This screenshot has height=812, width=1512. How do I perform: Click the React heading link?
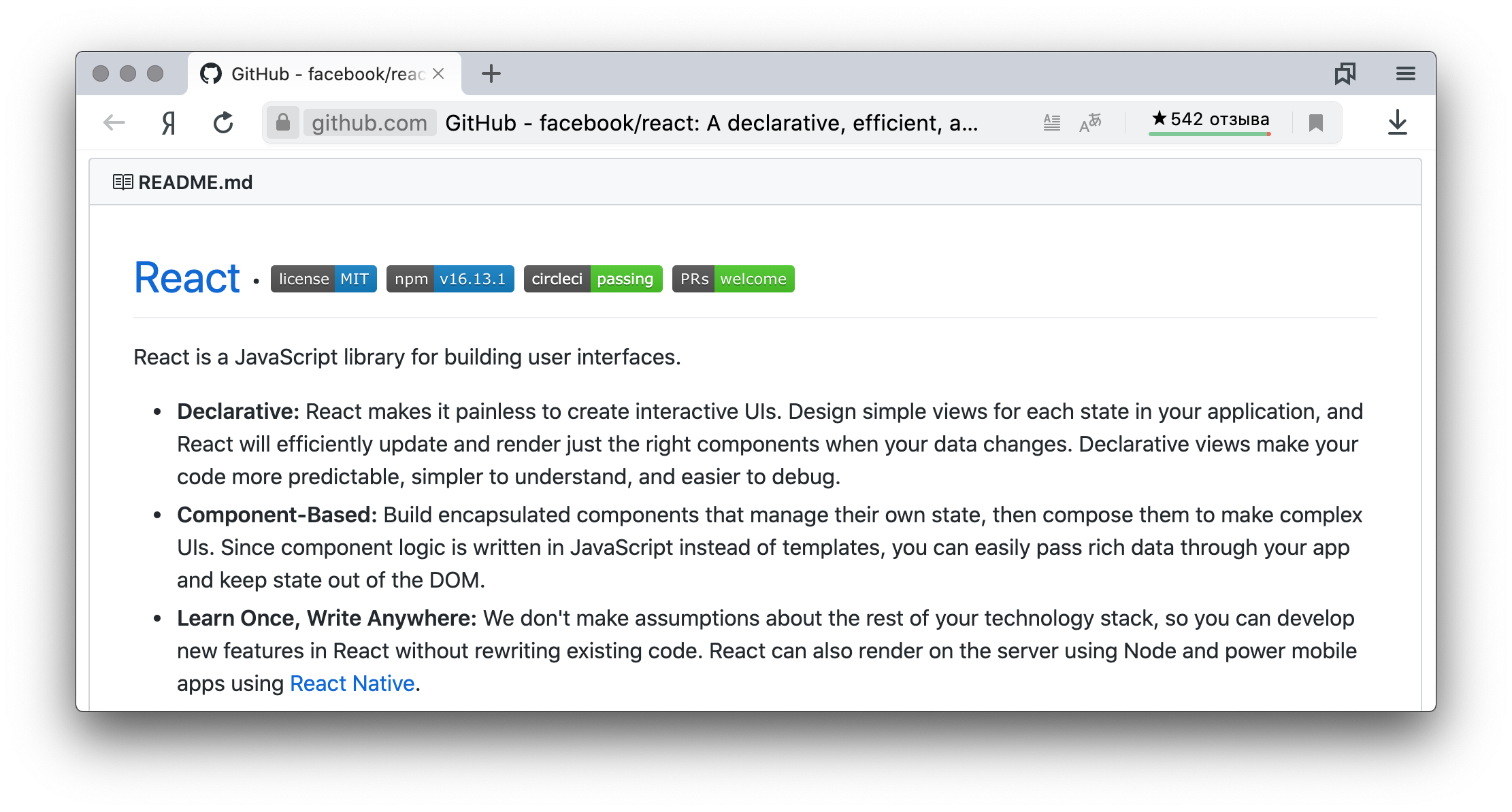(187, 278)
